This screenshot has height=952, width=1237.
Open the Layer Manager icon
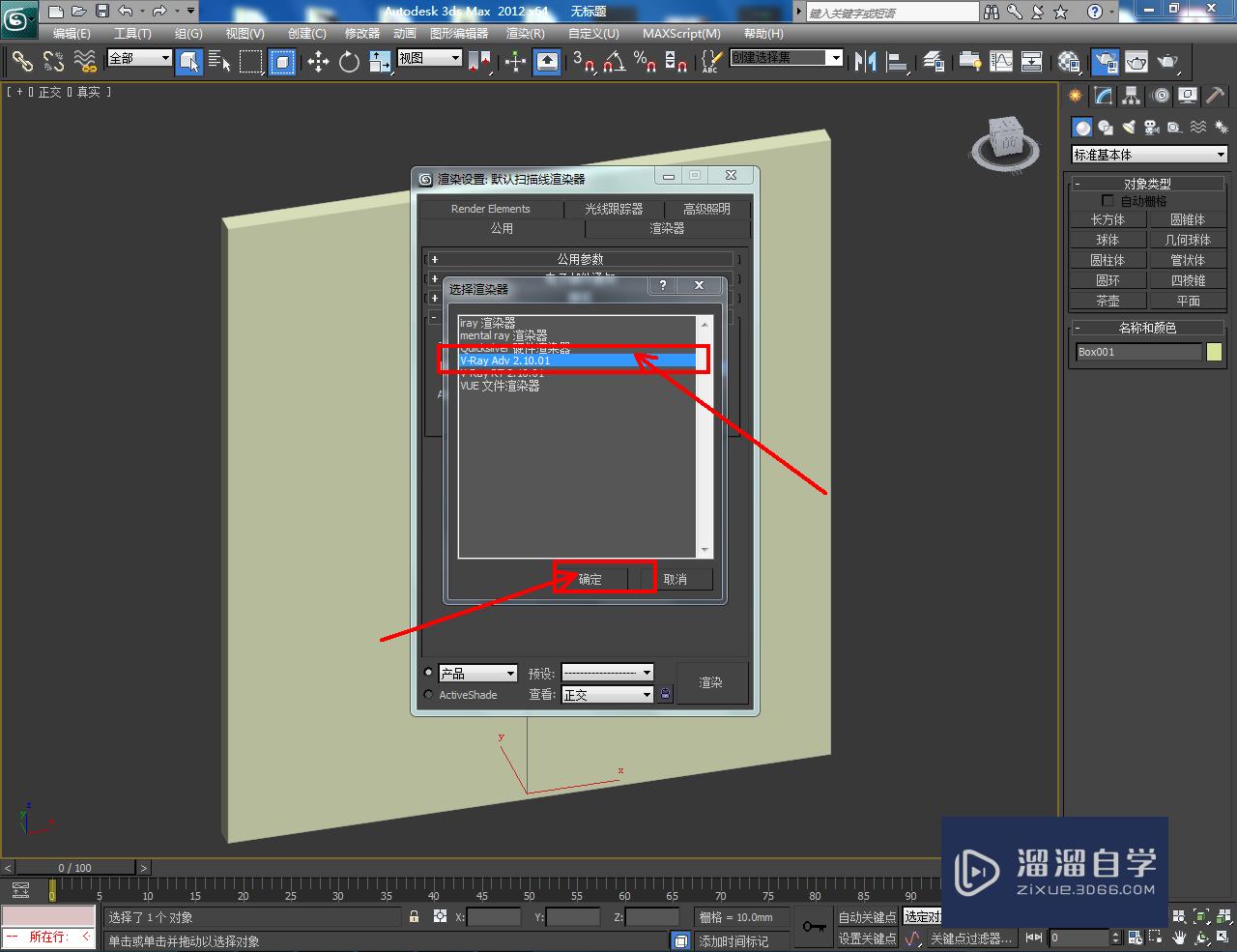click(934, 62)
